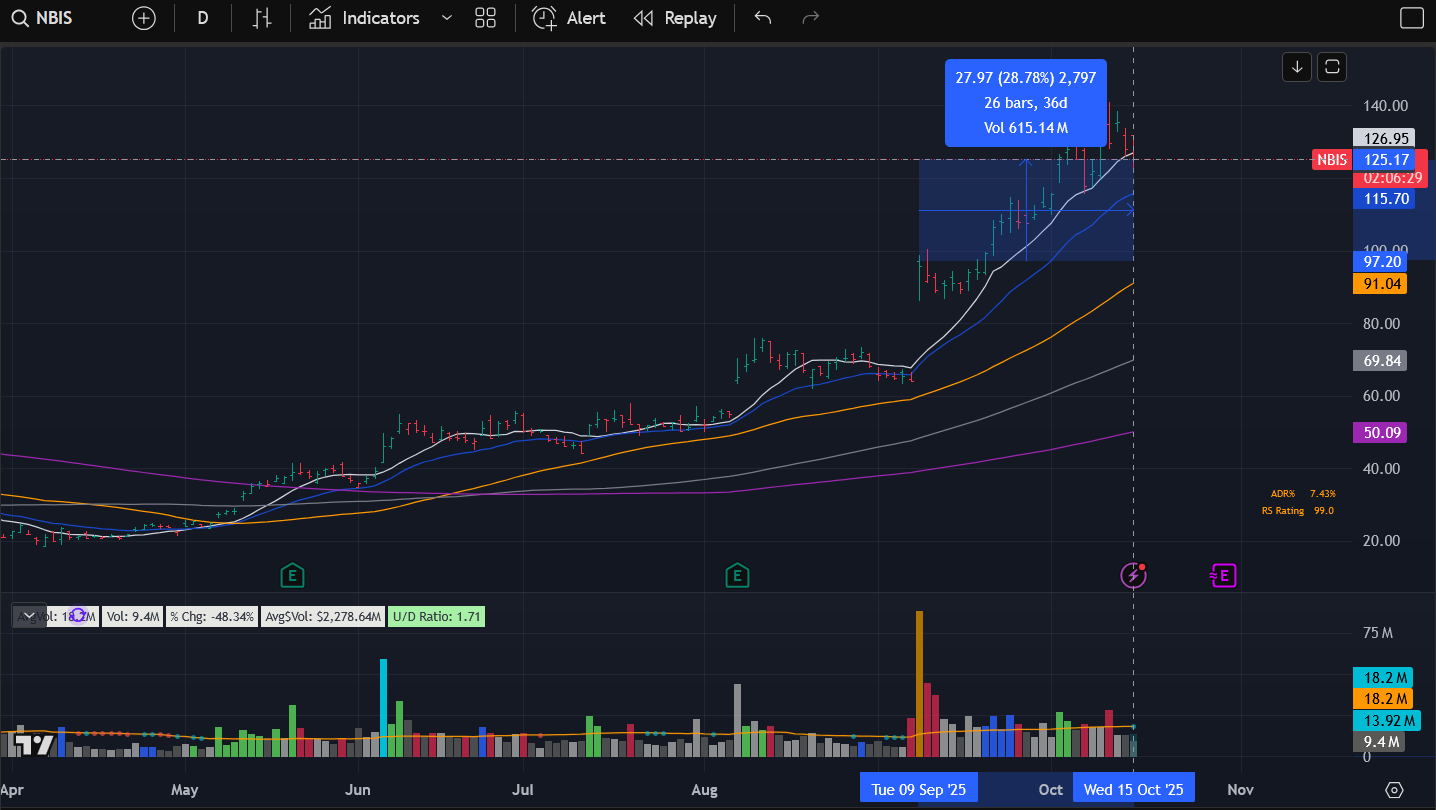This screenshot has width=1436, height=810.
Task: Open the D timeframe interval selector
Action: [x=203, y=18]
